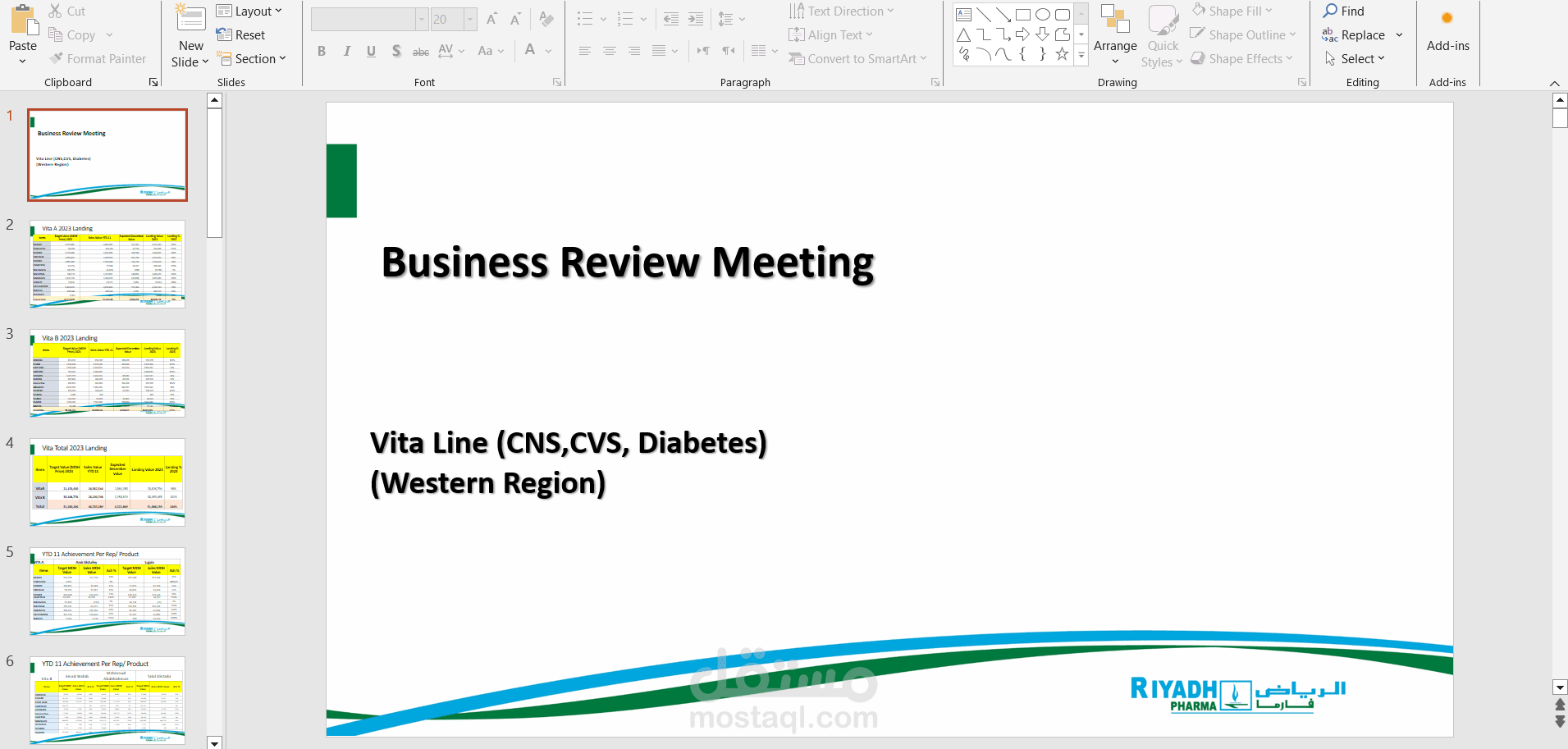Click the Bullets list icon

click(x=585, y=19)
